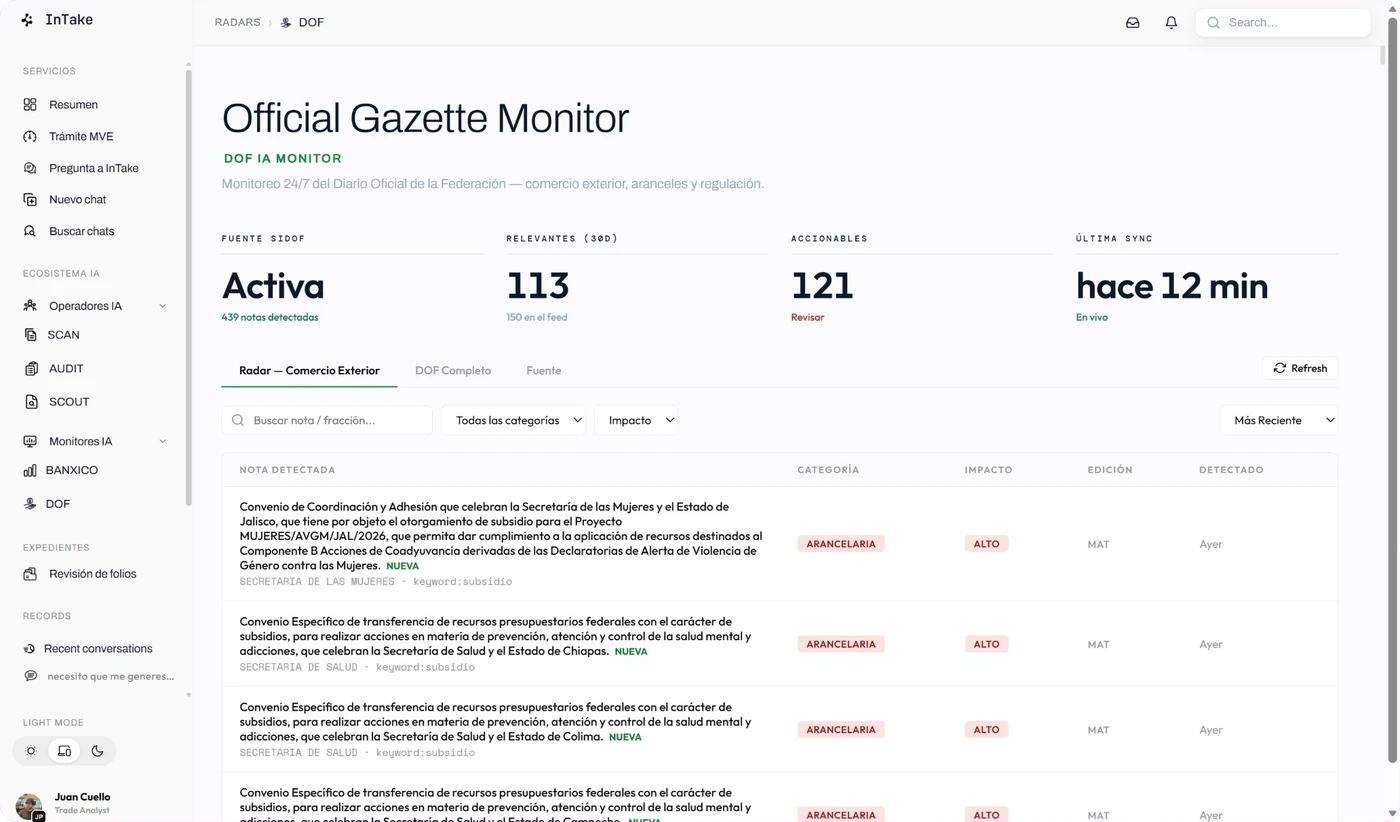Click the DETECTADO column header
The image size is (1400, 822).
pos(1231,470)
